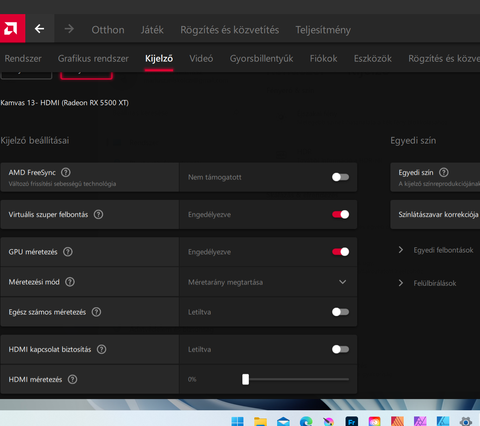
Task: Click the Egyedi szín setting card
Action: [435, 177]
